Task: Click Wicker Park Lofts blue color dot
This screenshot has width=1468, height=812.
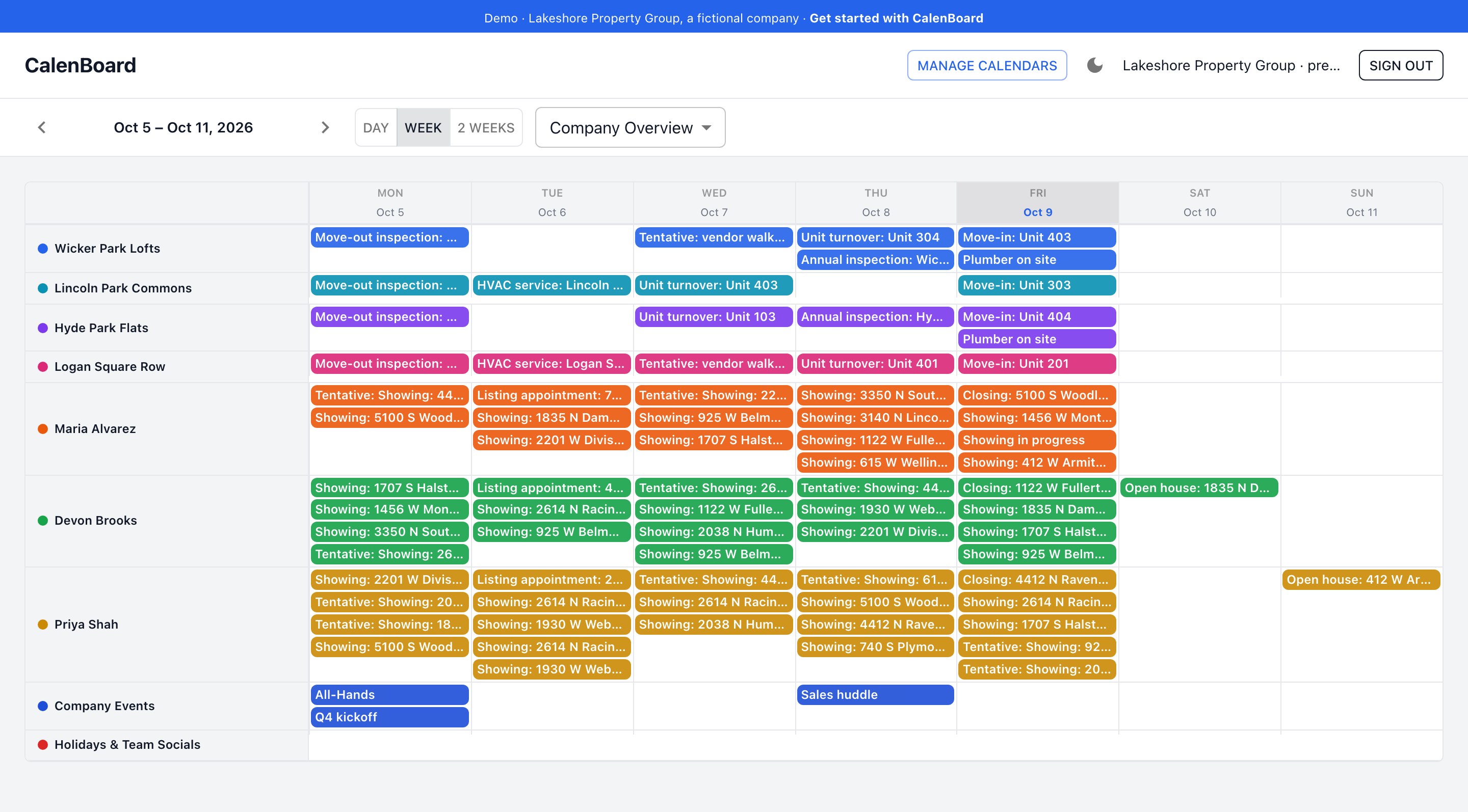Action: point(42,248)
